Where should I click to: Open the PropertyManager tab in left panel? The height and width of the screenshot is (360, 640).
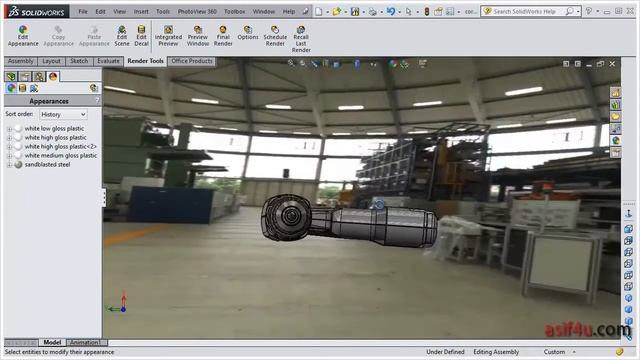(x=25, y=76)
